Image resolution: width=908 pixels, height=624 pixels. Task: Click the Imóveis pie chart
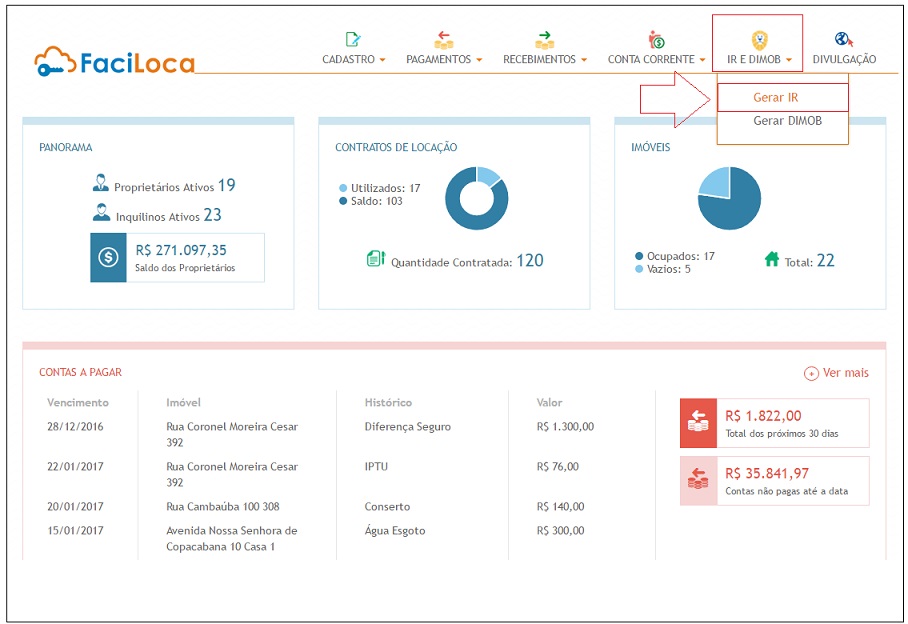point(729,198)
